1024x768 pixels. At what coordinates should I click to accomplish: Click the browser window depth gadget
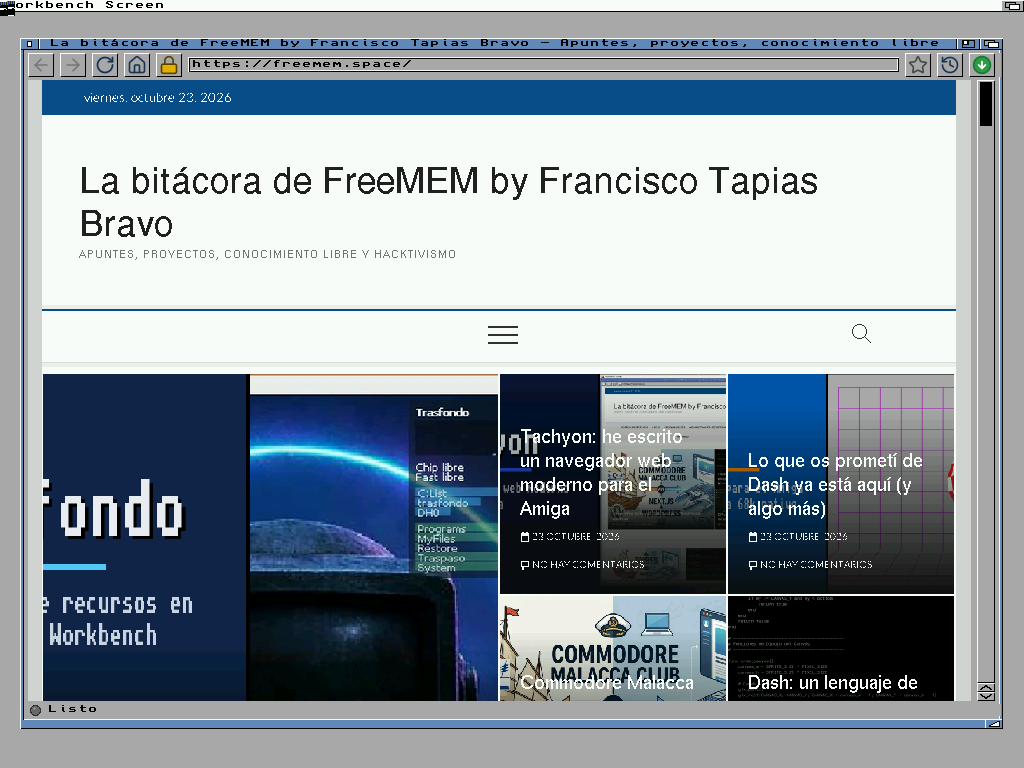tap(991, 44)
